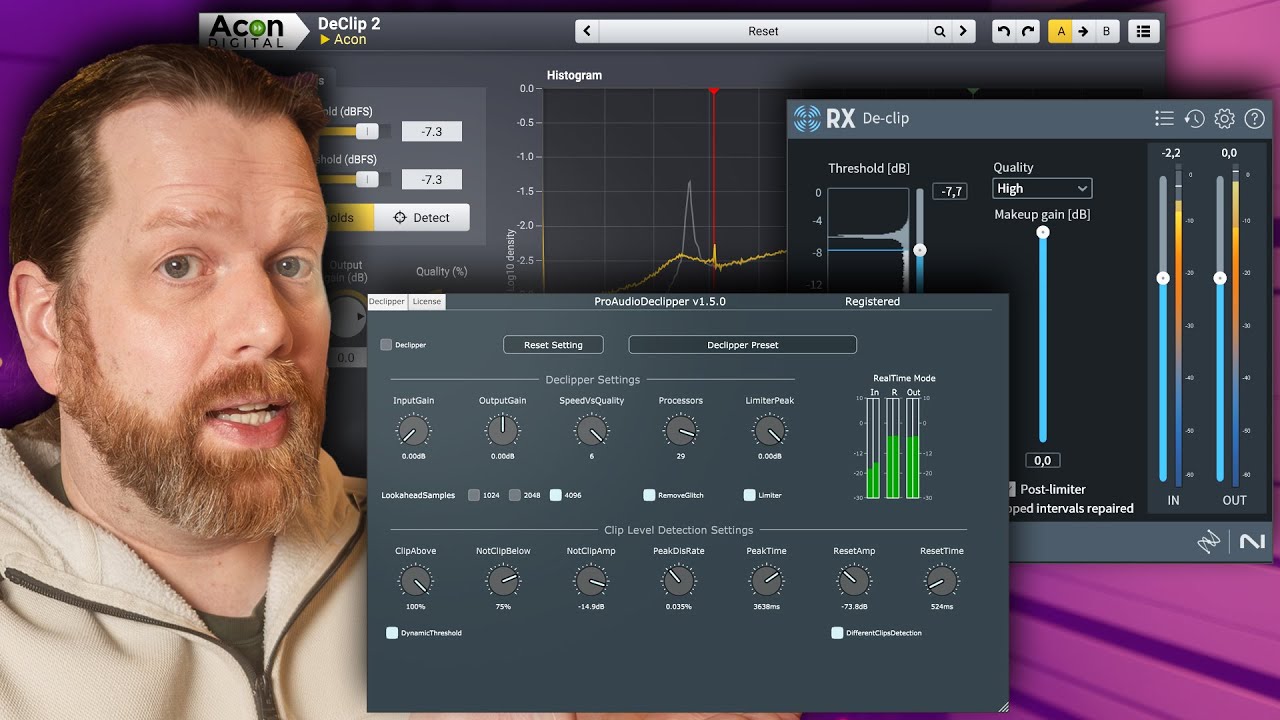Viewport: 1280px width, 720px height.
Task: Toggle RemoveGlitch checkbox
Action: click(x=649, y=495)
